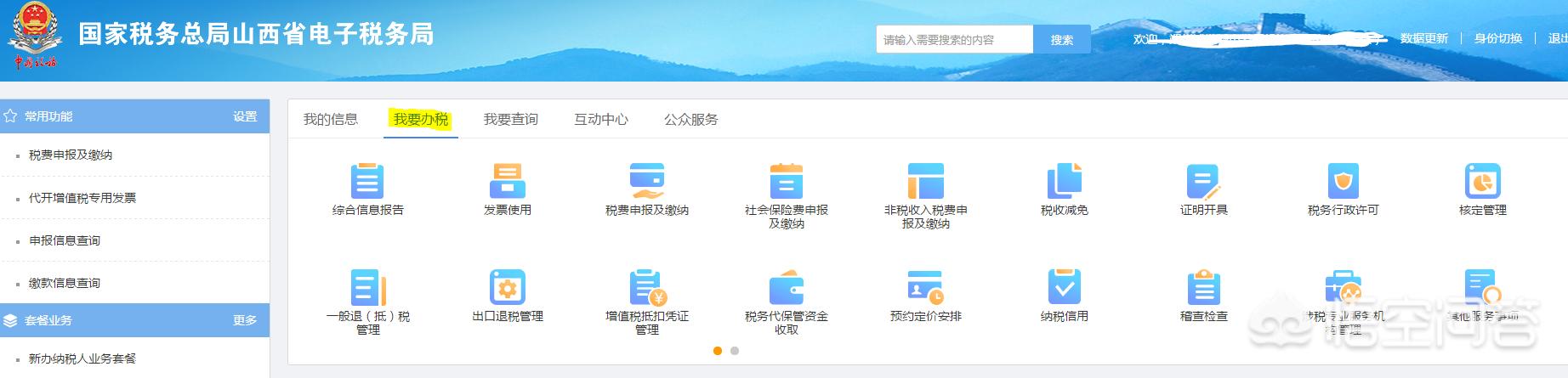This screenshot has width=1568, height=378.
Task: Open the 稽查检查 clipboard icon
Action: [x=1204, y=287]
